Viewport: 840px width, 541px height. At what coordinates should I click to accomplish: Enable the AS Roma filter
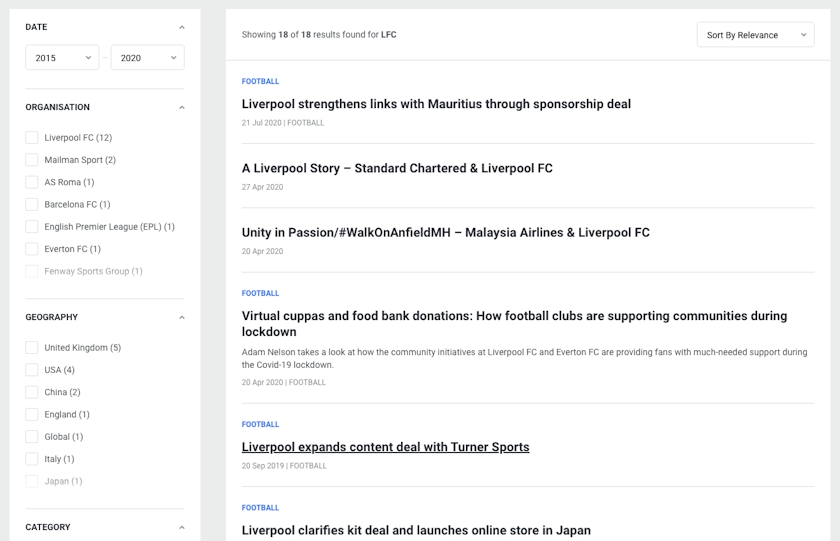coord(32,182)
